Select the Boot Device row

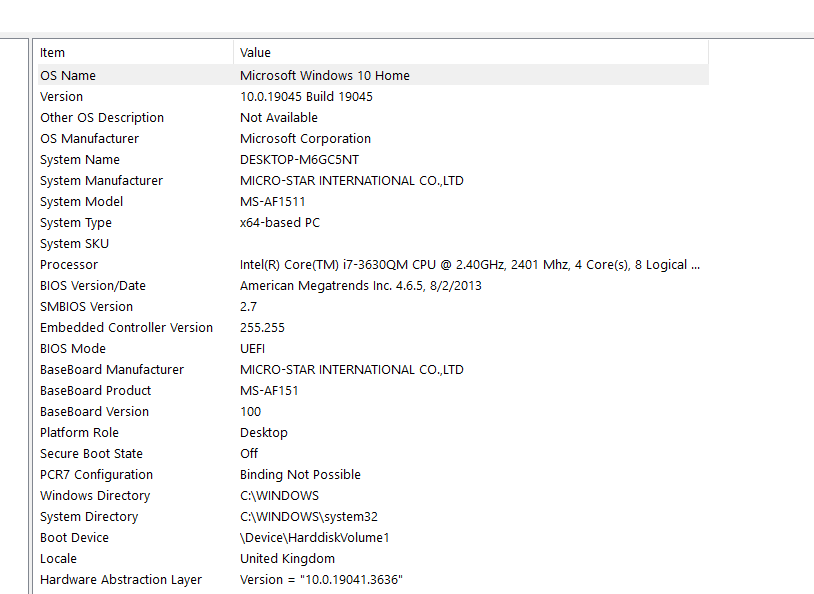coord(373,537)
